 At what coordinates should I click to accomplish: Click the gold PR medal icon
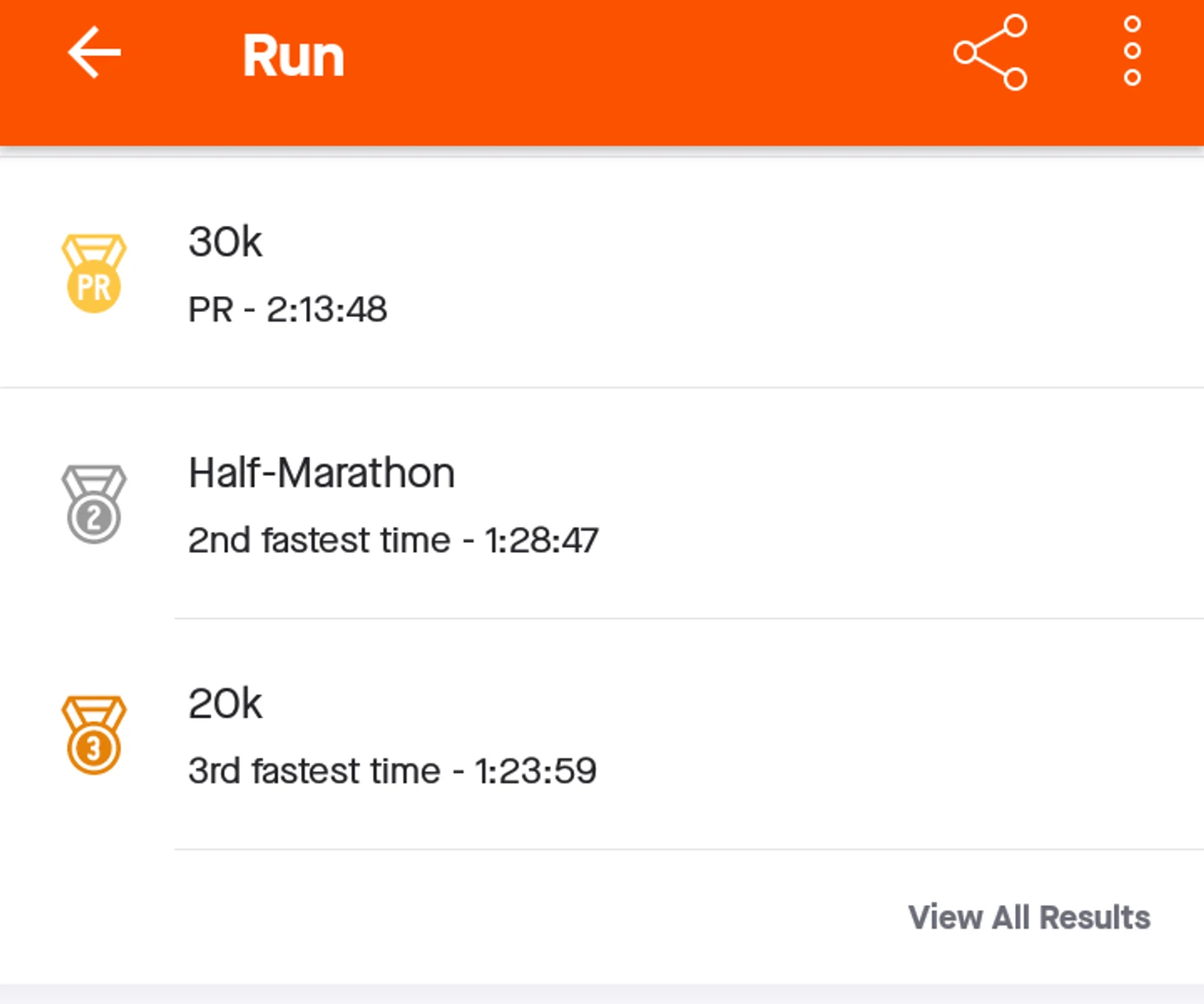(94, 274)
